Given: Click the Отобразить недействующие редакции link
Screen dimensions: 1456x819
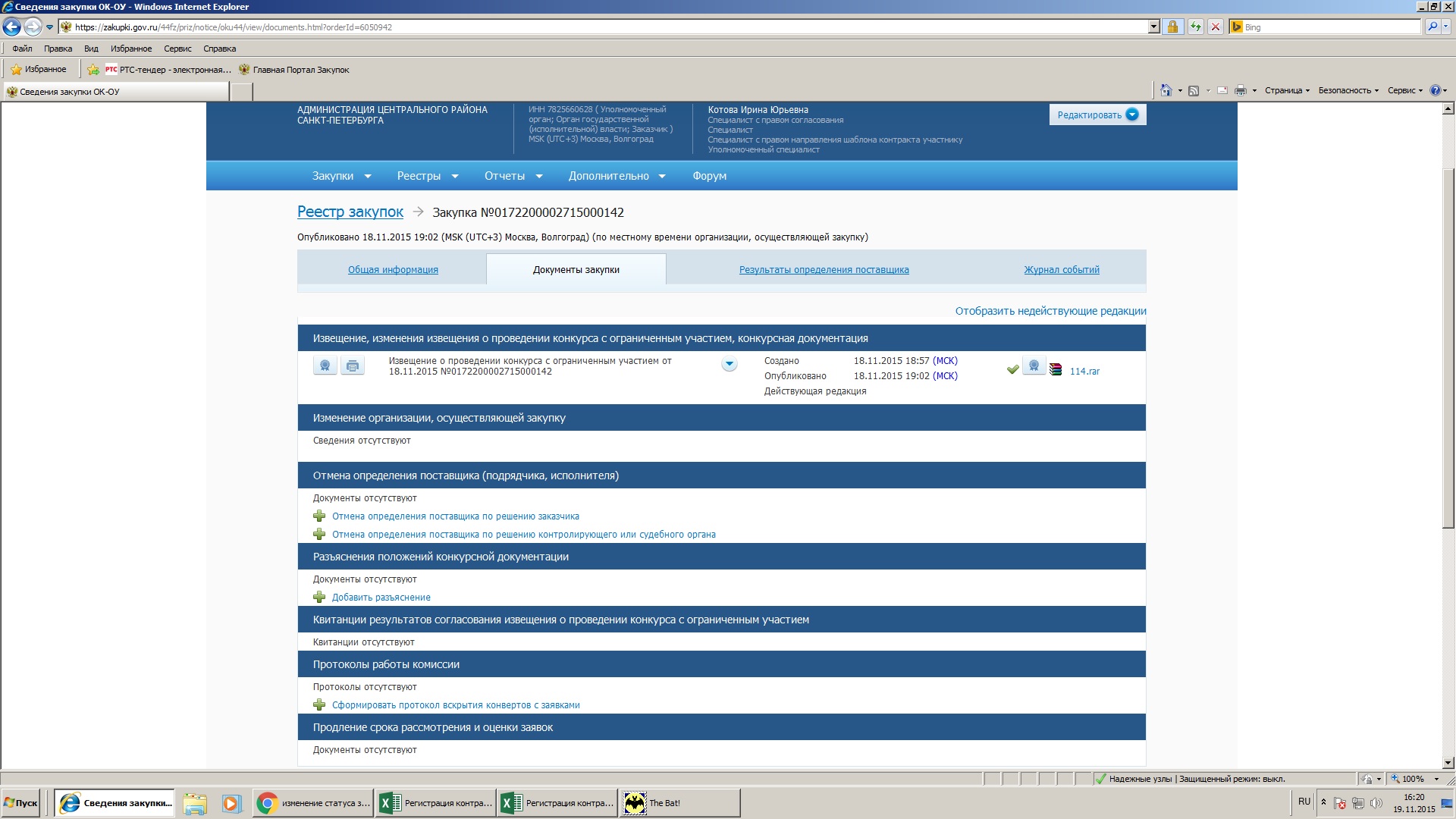Looking at the screenshot, I should pos(1050,312).
